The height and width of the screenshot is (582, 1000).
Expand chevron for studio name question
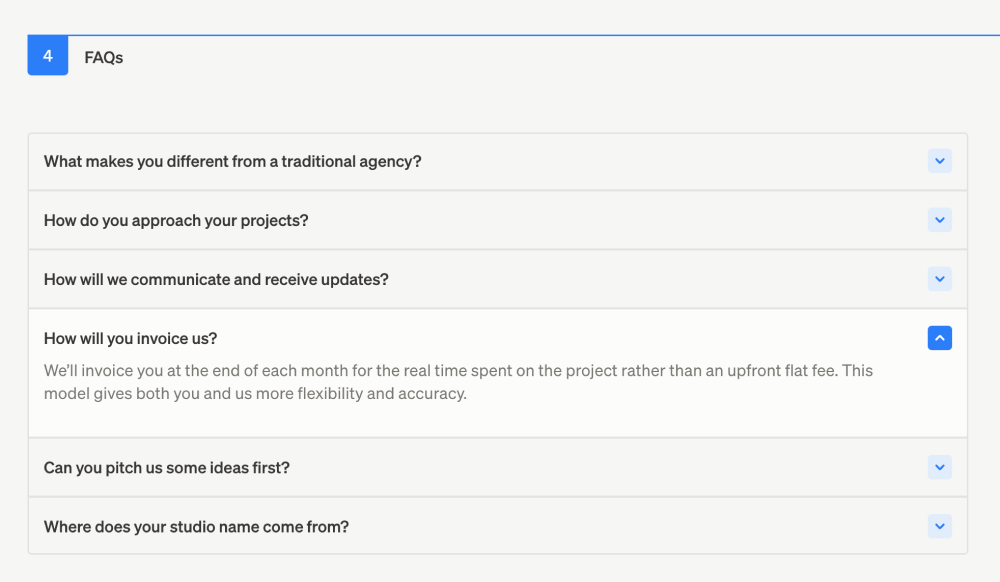point(939,527)
